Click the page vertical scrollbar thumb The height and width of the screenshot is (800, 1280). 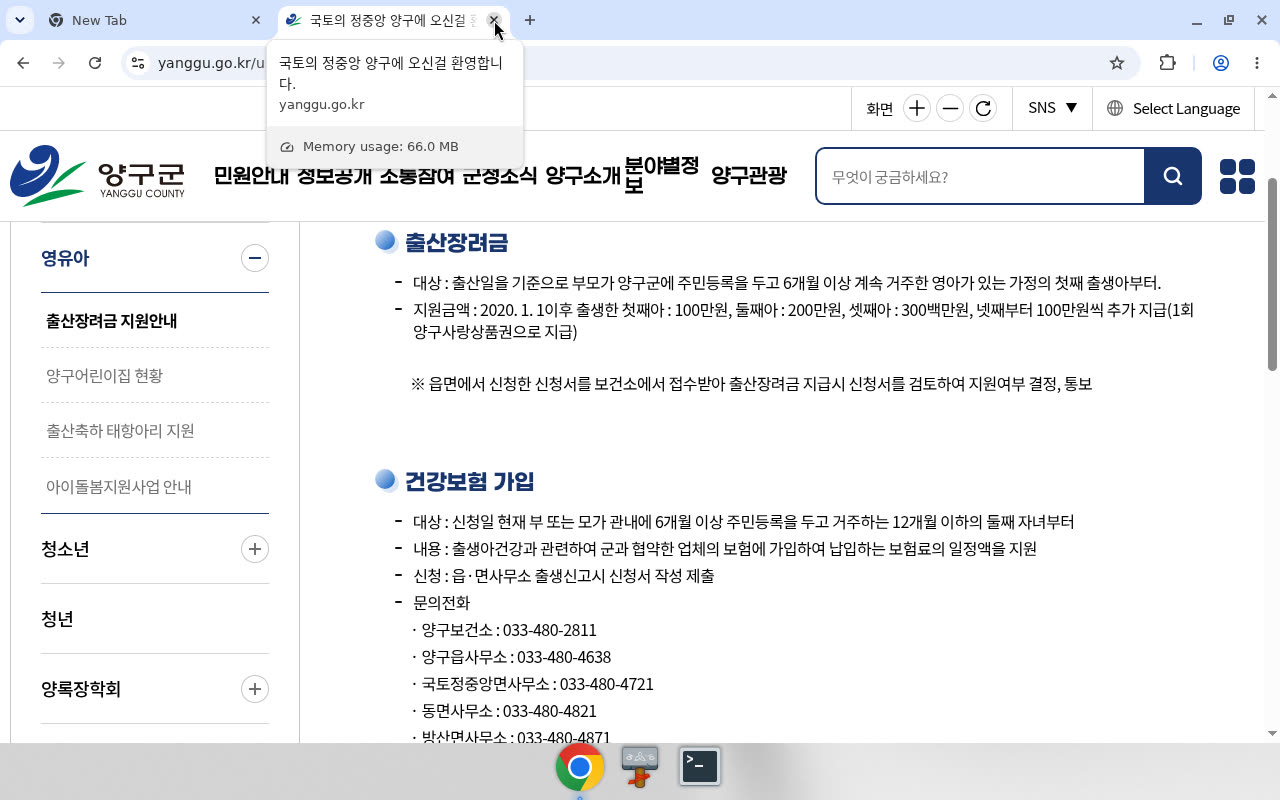point(1273,272)
